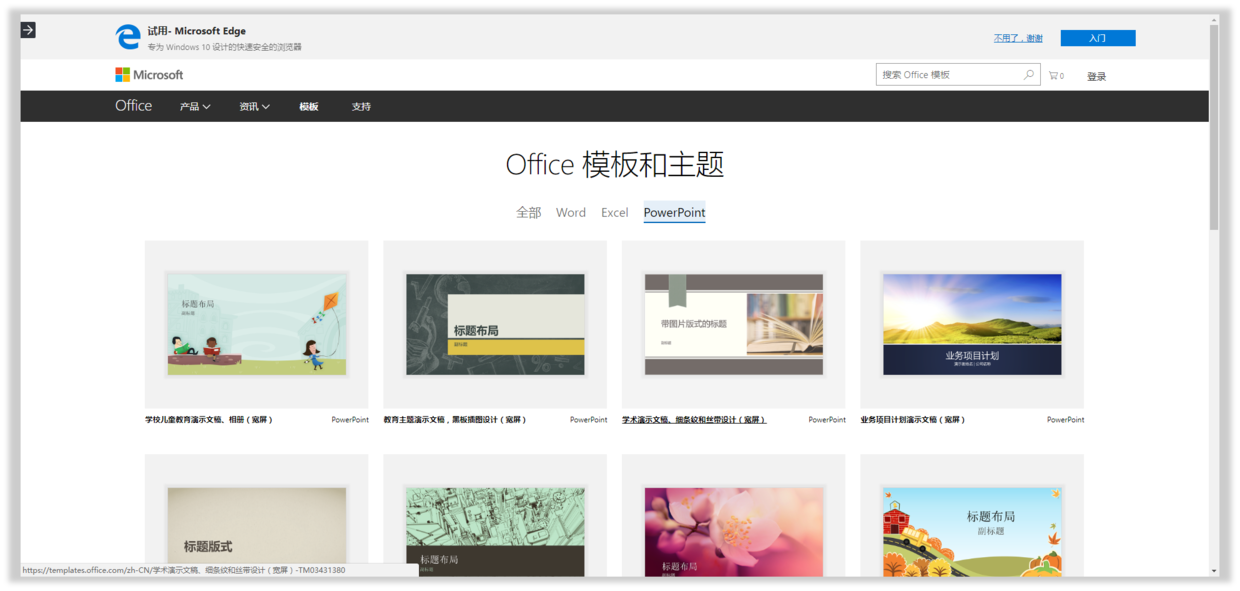1240x591 pixels.
Task: Click the PowerPoint label under 业务项目计划 template
Action: coord(1066,420)
